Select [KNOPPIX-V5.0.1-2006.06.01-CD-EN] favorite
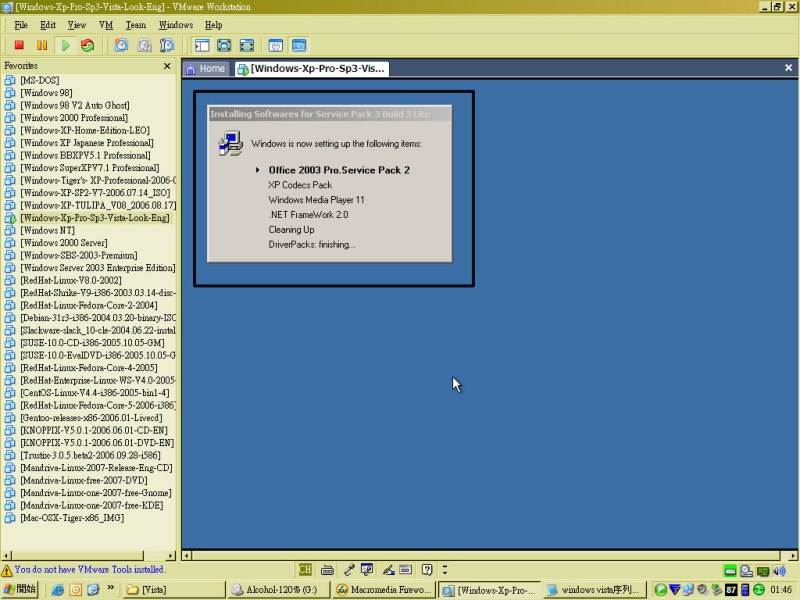Screen dimensions: 800x600 click(94, 430)
